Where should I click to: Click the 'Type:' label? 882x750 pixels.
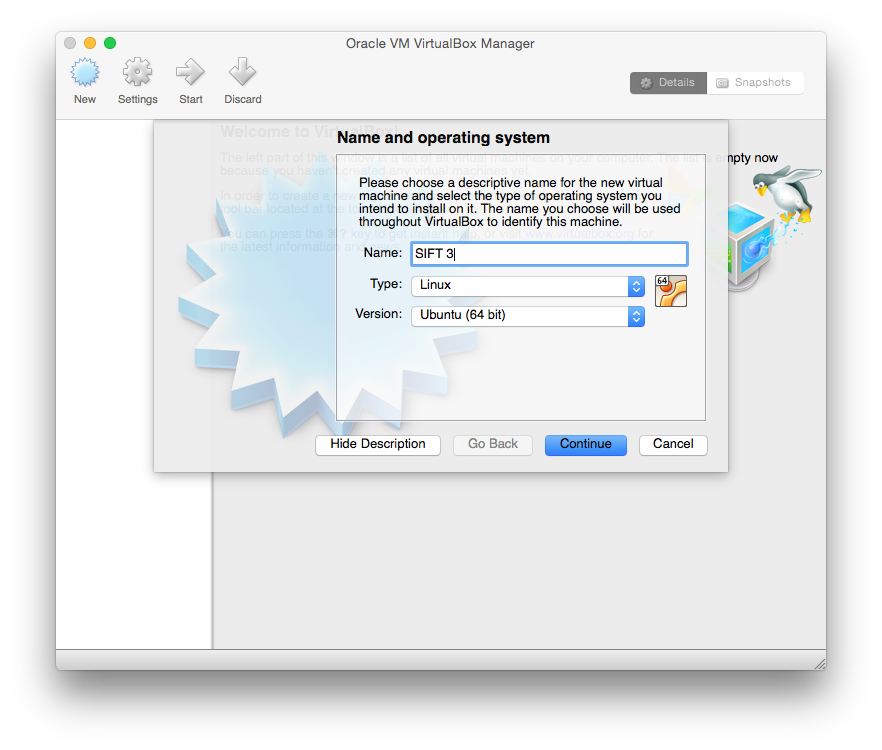(386, 284)
